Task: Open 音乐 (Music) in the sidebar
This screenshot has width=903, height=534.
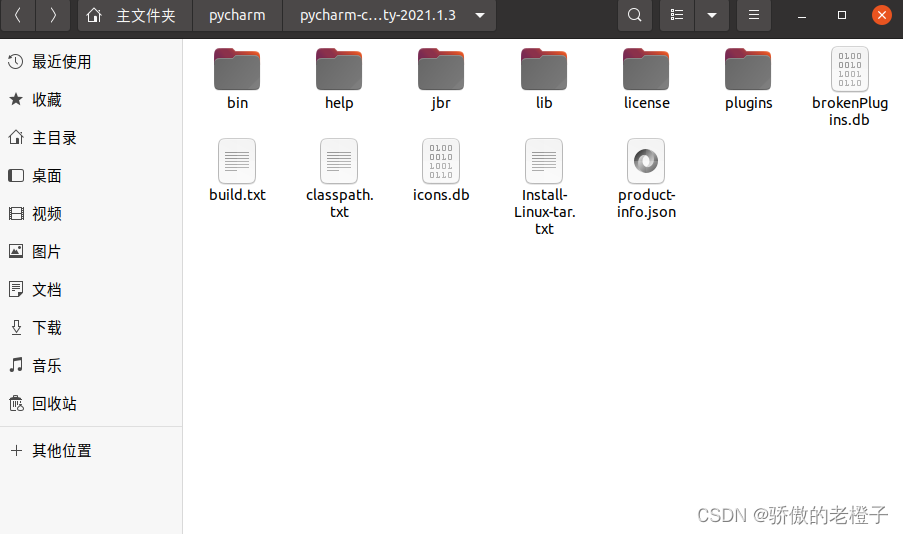Action: [91, 366]
